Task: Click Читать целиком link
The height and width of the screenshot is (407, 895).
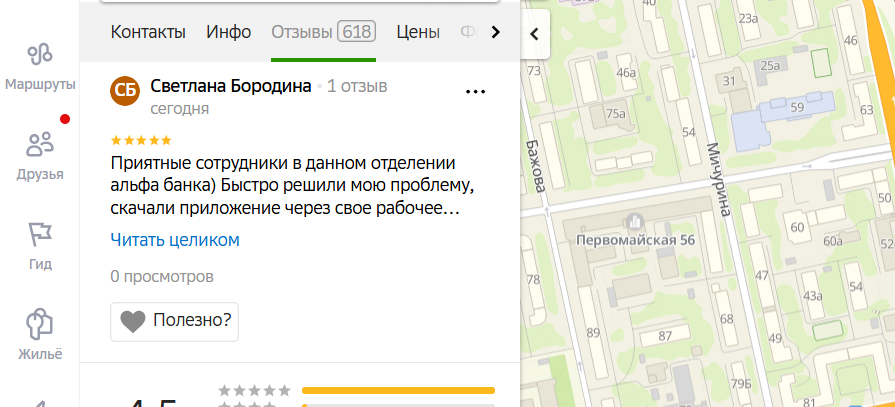Action: [x=175, y=240]
